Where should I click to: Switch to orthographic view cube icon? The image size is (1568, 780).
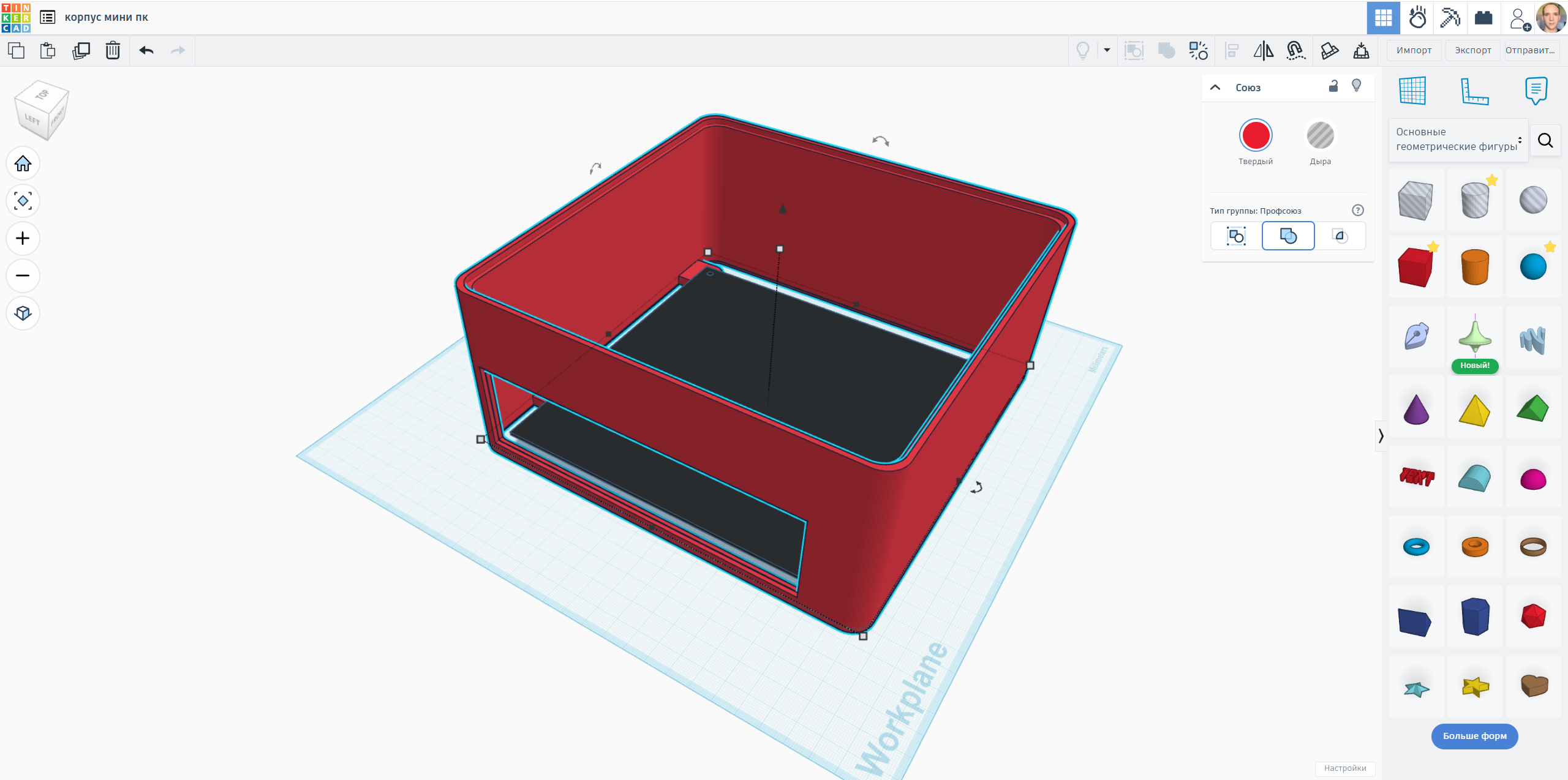pyautogui.click(x=23, y=313)
